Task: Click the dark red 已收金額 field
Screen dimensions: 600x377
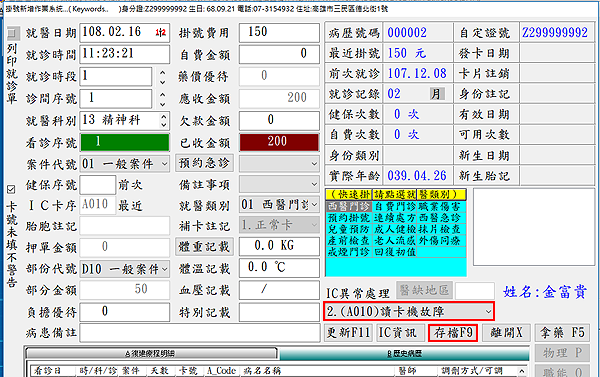Action: tap(279, 142)
